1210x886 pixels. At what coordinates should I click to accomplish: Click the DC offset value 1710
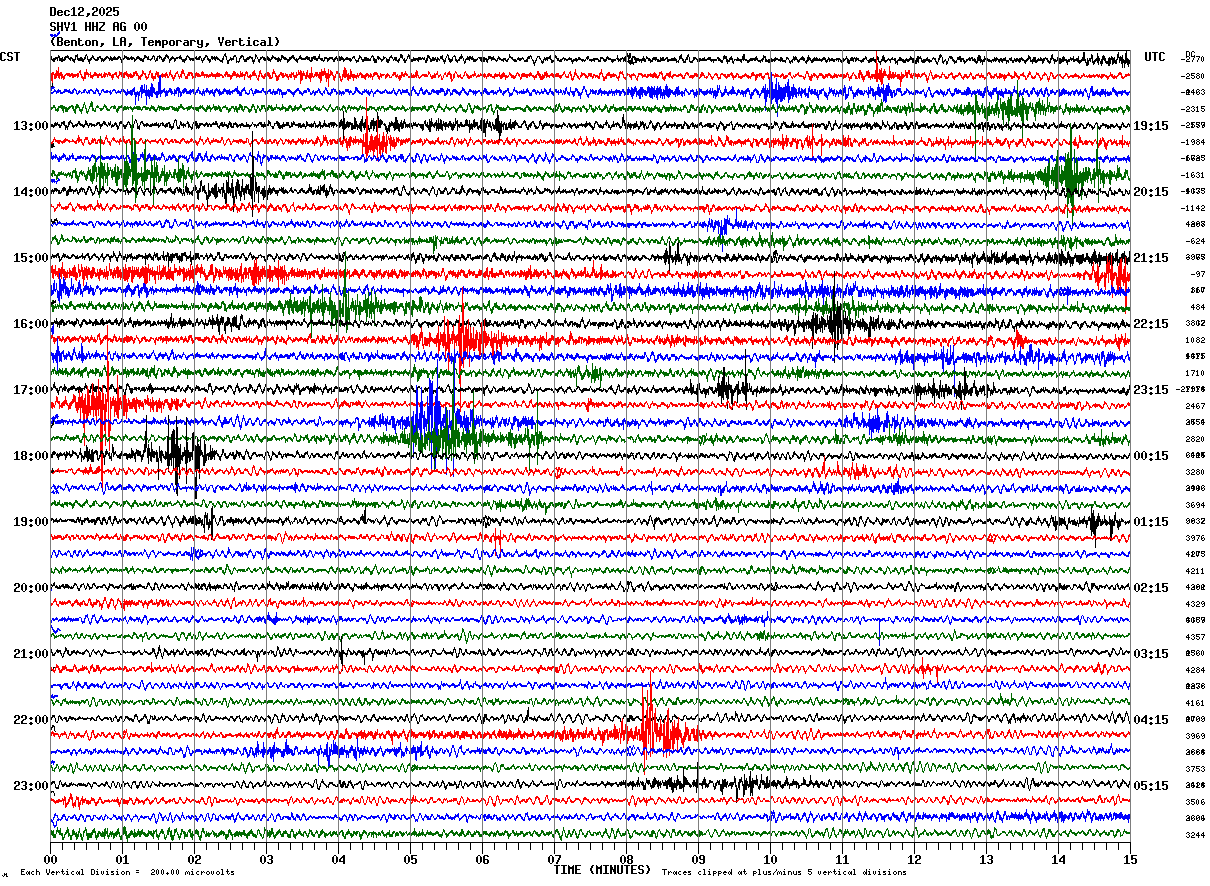[1195, 373]
